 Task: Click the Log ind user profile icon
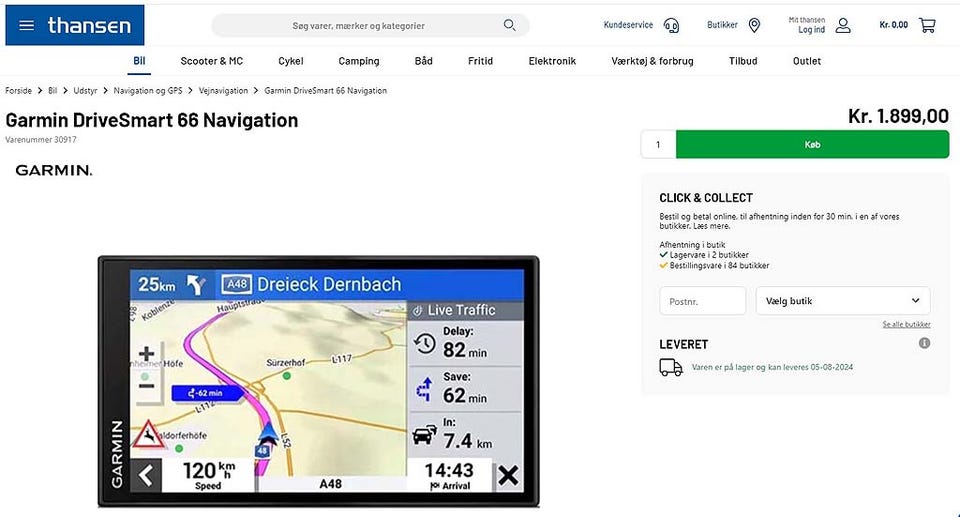tap(843, 25)
